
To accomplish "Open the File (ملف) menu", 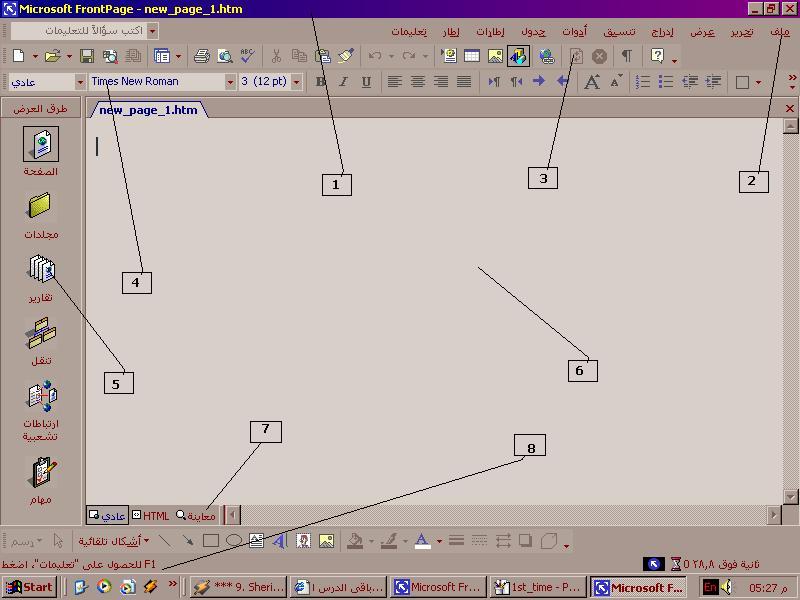I will [x=779, y=32].
